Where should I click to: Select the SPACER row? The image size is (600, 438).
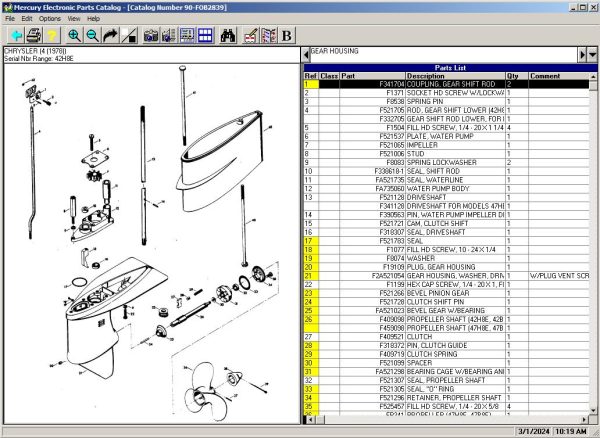[447, 363]
